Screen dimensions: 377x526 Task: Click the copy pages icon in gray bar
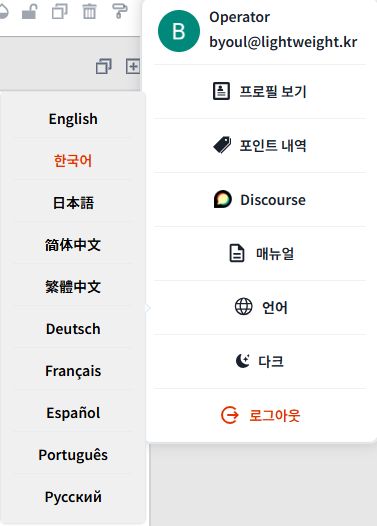(104, 66)
